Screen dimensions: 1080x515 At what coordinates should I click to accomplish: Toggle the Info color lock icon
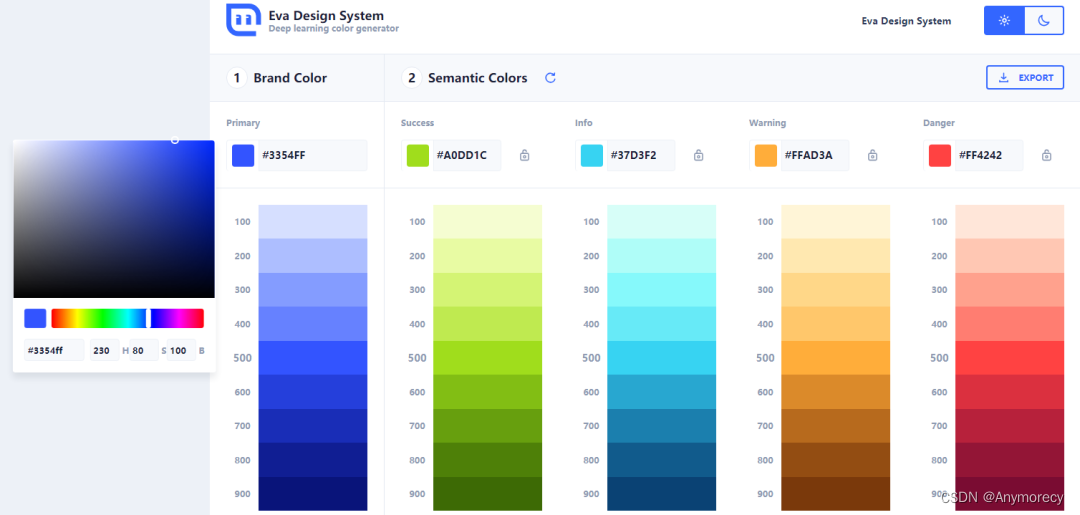click(698, 155)
